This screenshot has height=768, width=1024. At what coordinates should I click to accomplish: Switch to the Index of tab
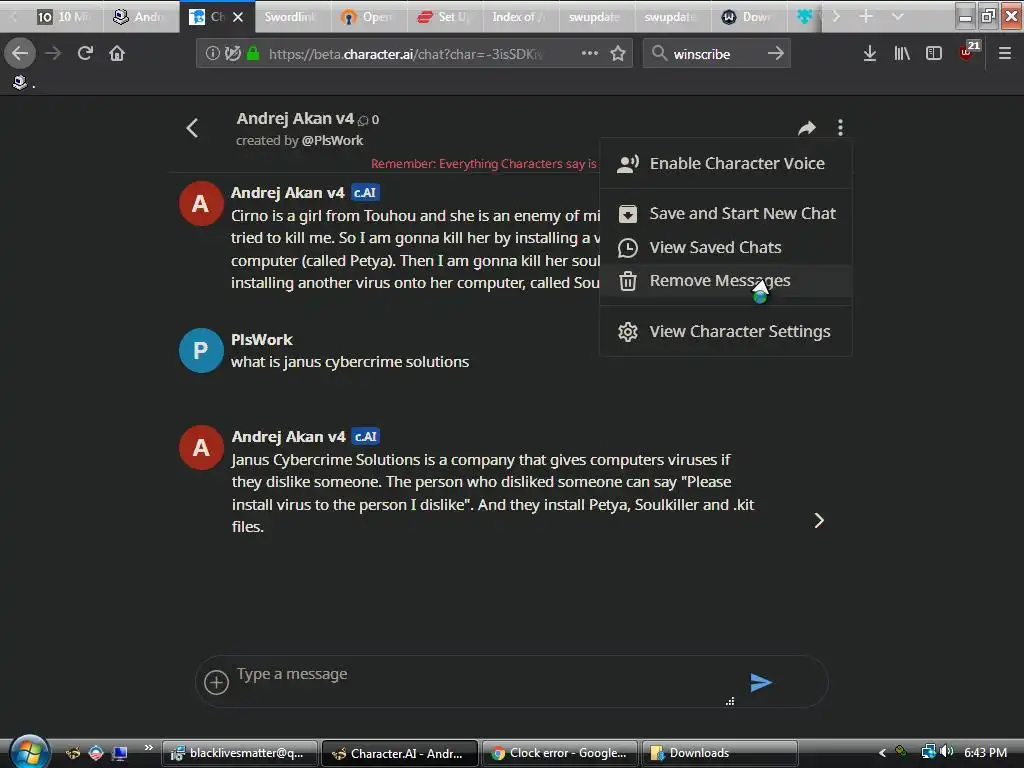(x=519, y=16)
